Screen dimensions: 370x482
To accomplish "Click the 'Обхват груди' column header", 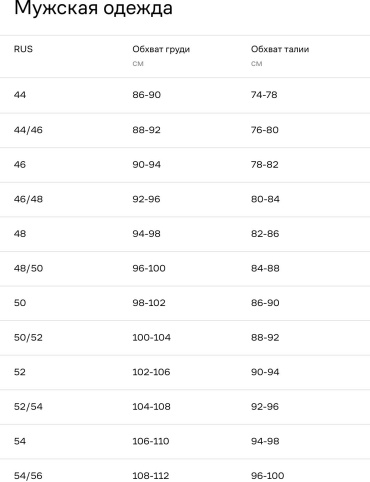I will [x=161, y=49].
